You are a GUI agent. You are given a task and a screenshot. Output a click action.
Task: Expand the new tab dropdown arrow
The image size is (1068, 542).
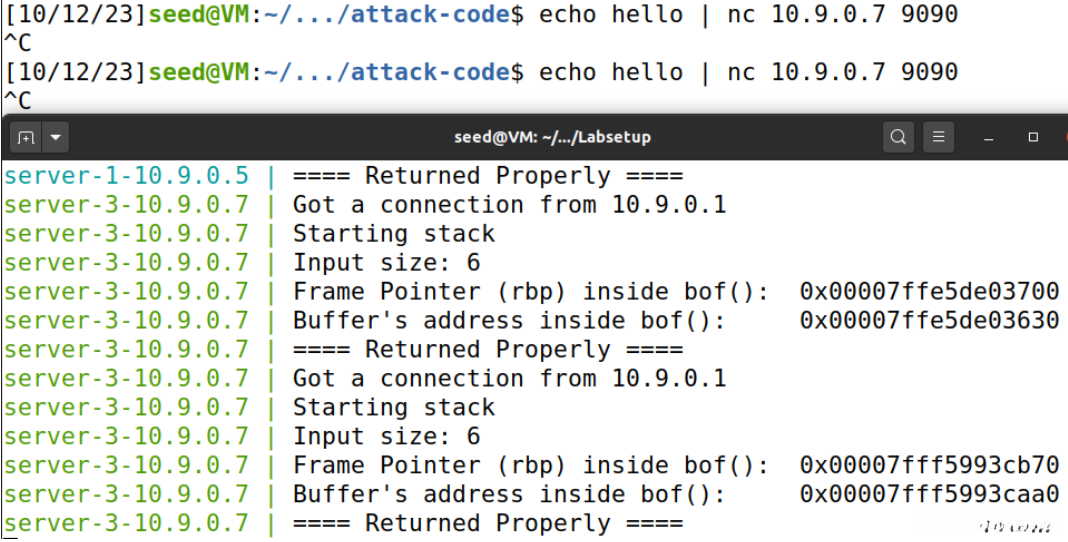coord(54,137)
